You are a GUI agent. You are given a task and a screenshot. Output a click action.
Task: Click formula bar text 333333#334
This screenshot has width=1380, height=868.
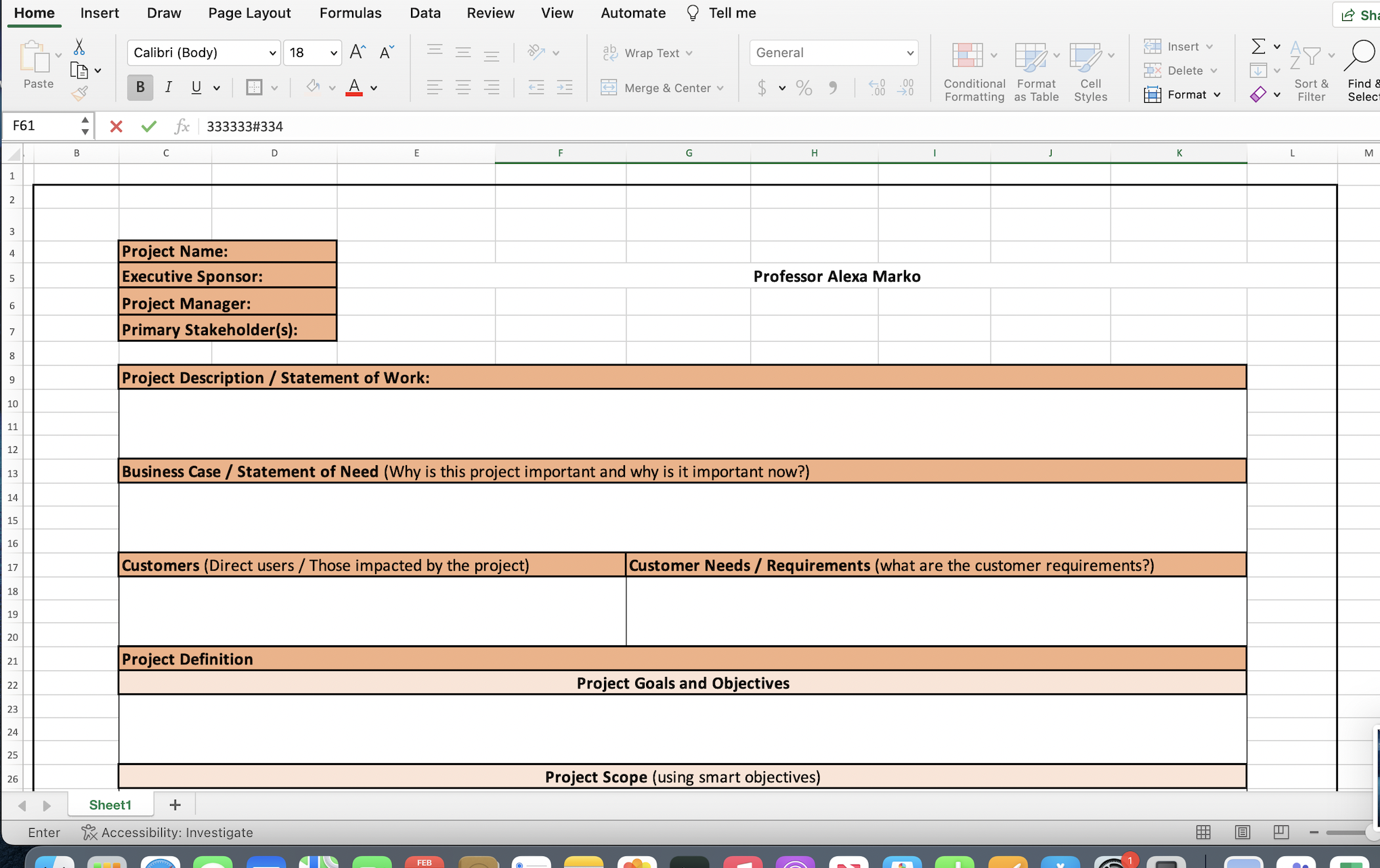pos(244,127)
